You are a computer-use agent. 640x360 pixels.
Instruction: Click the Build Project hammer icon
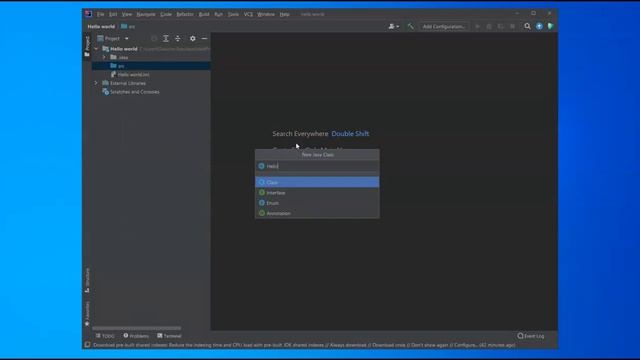[410, 27]
